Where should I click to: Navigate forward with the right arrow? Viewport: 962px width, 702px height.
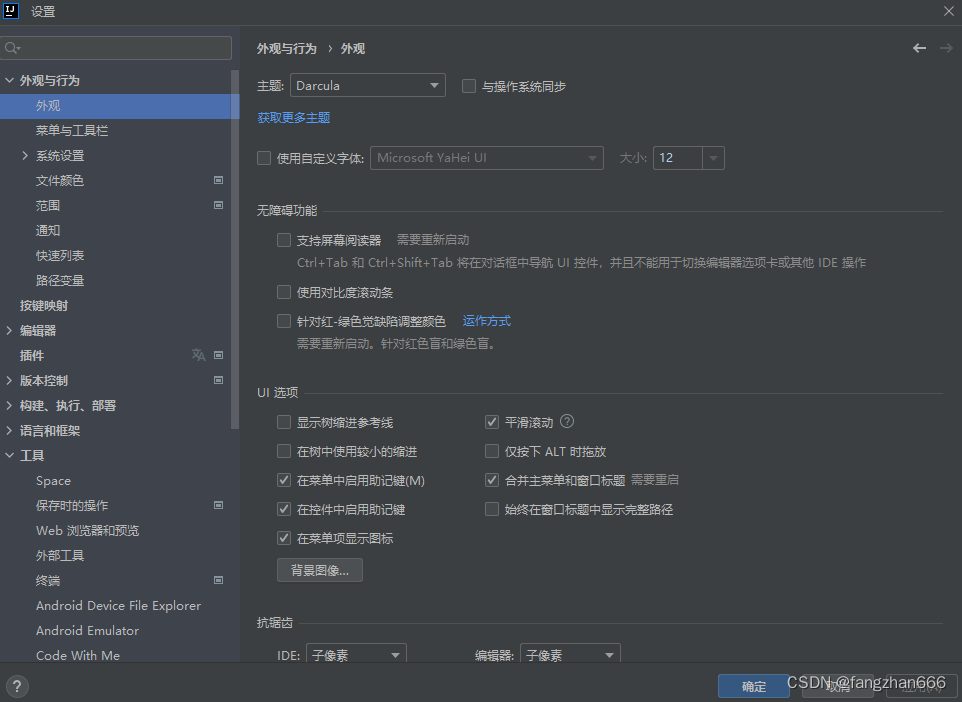point(946,48)
